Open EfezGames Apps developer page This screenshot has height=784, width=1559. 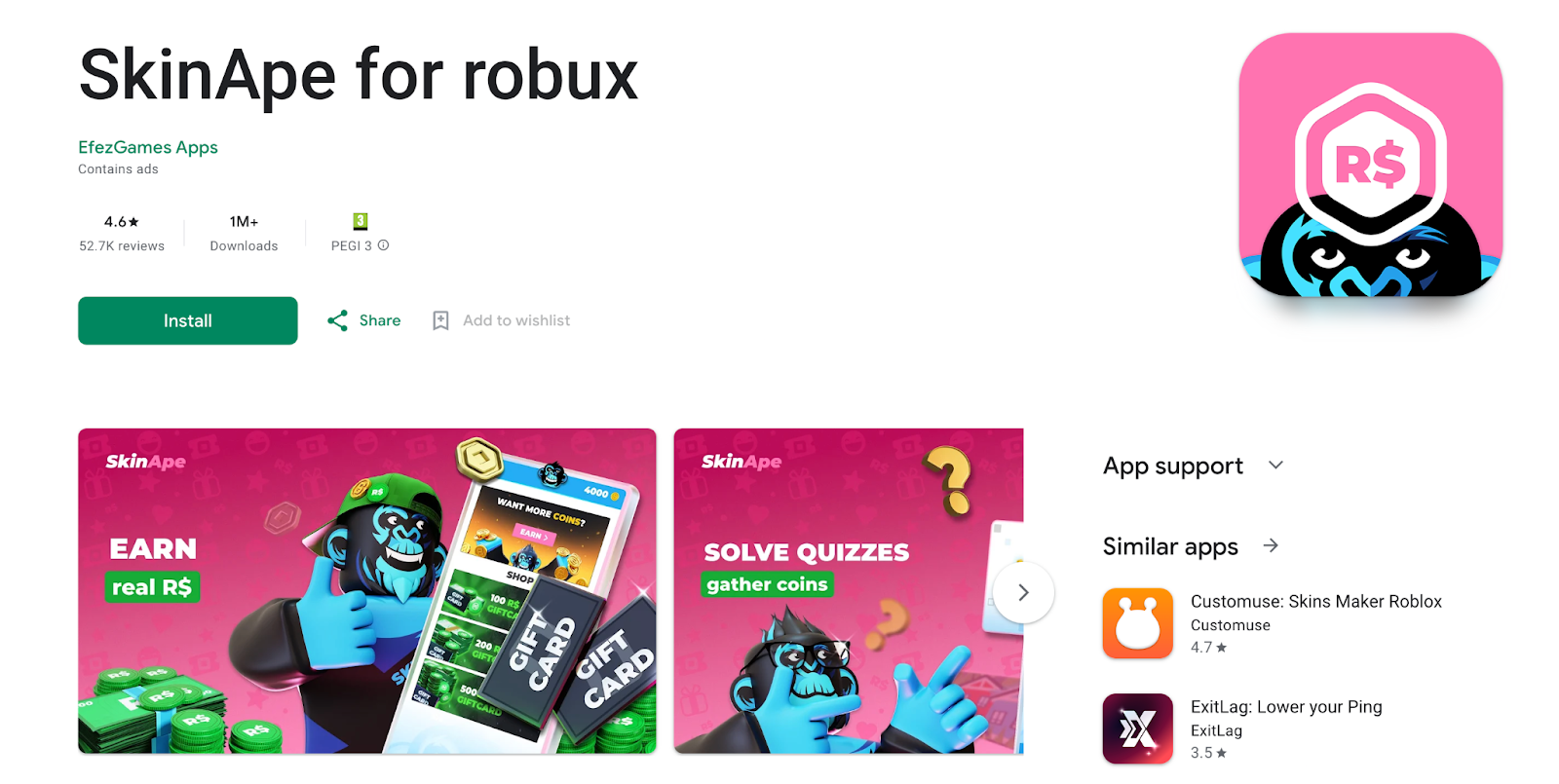pyautogui.click(x=148, y=147)
